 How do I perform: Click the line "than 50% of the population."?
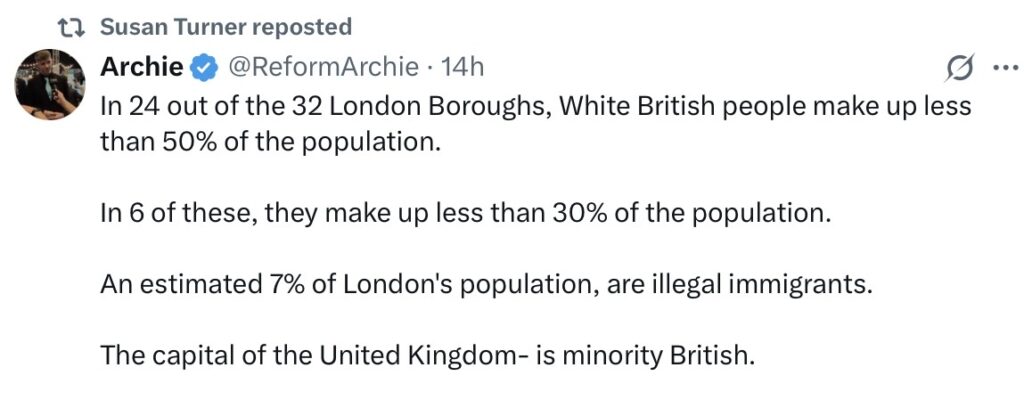tap(270, 141)
